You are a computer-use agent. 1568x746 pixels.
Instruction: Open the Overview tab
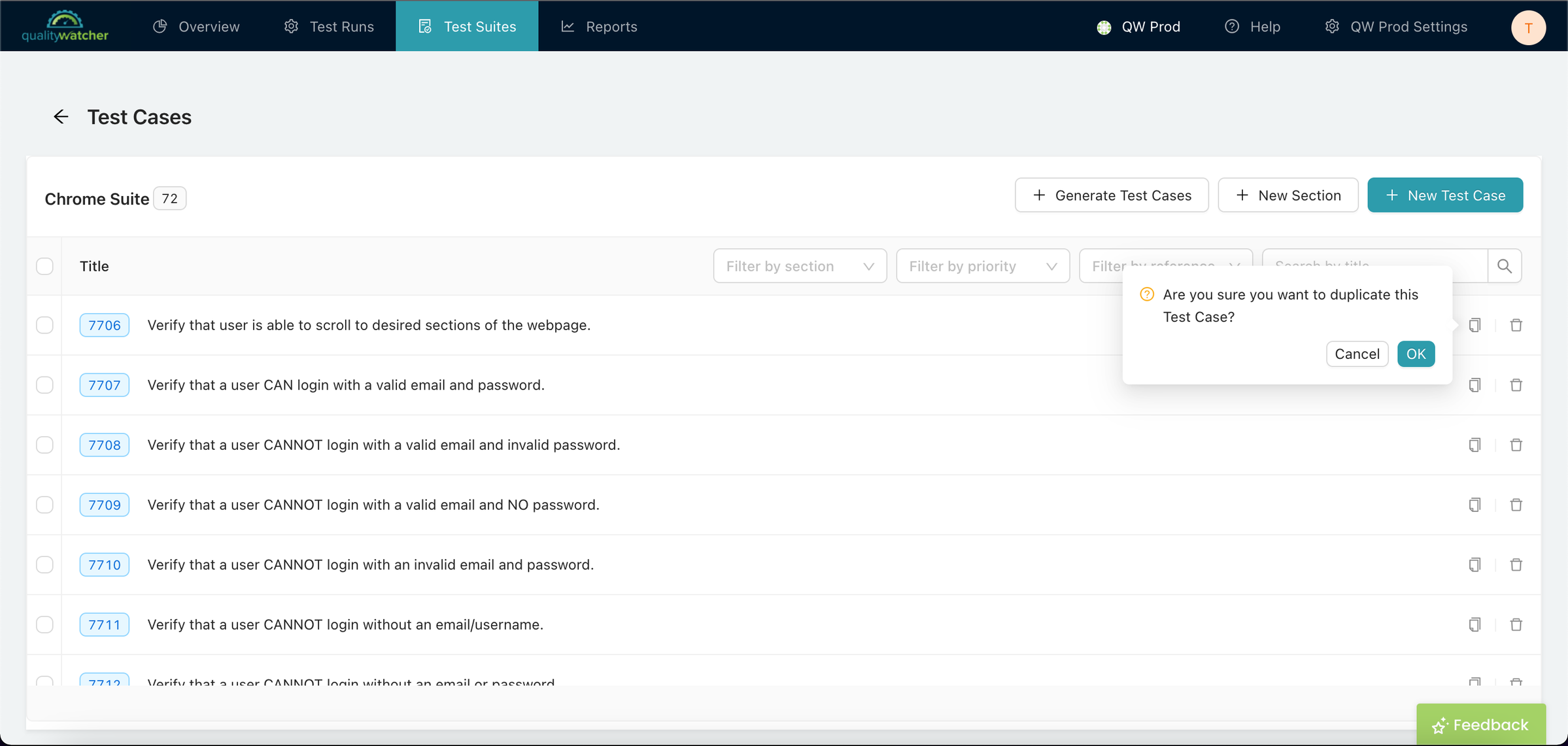pos(196,26)
